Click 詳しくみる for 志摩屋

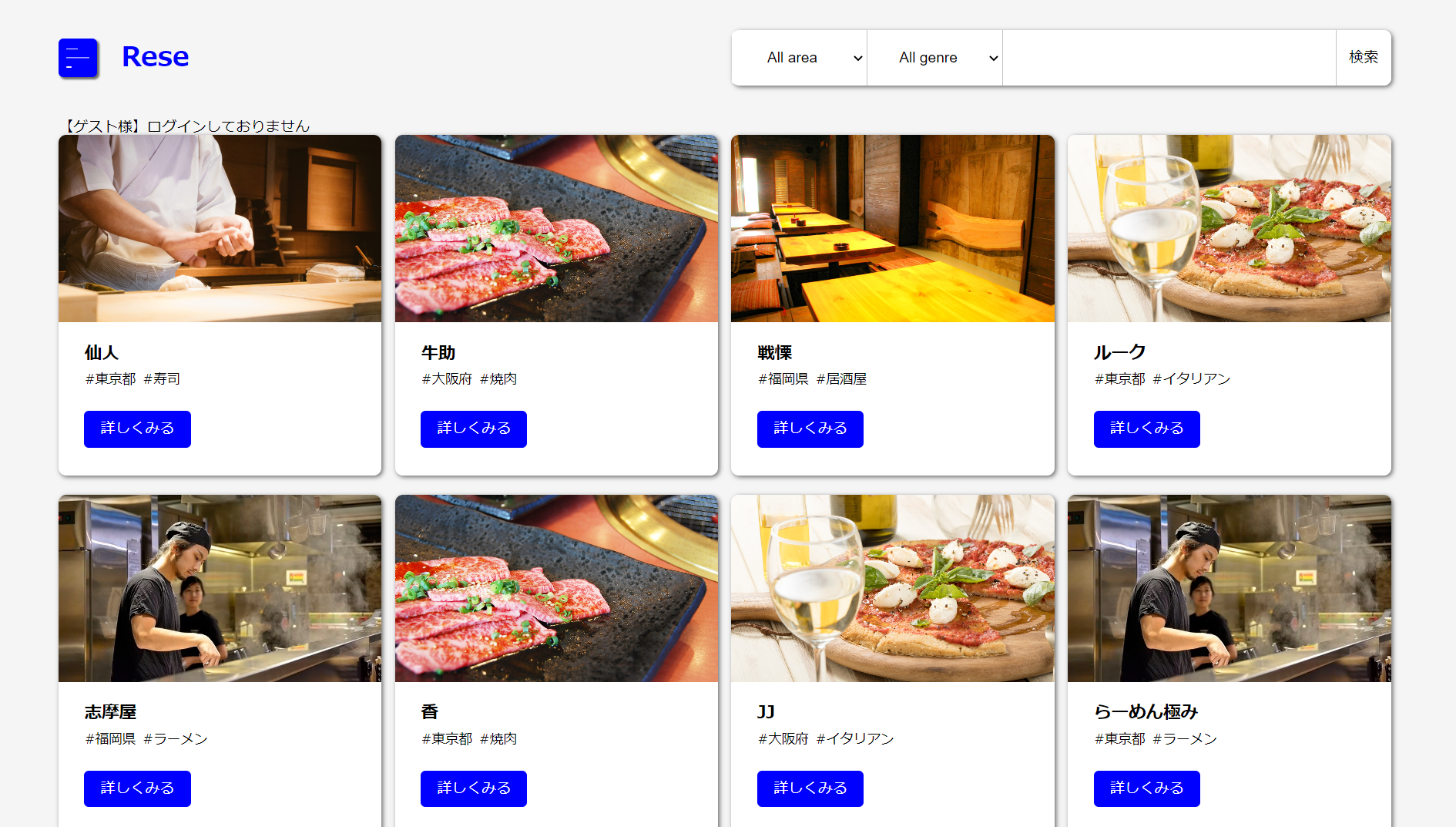point(137,788)
